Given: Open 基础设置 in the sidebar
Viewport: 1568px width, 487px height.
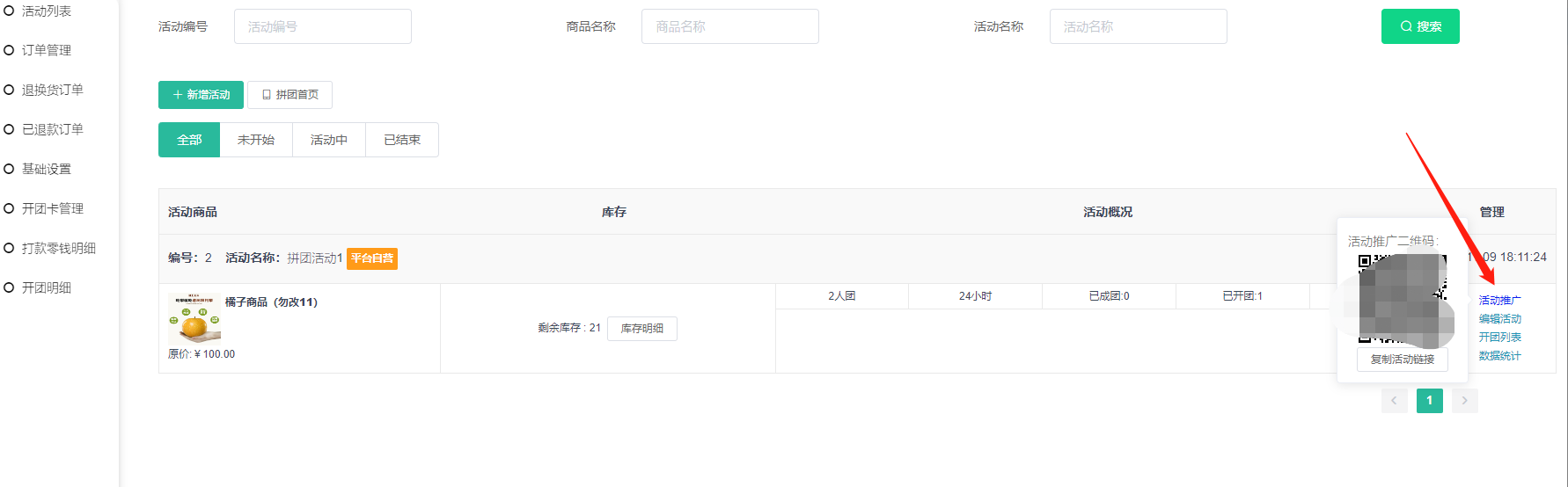Looking at the screenshot, I should point(47,169).
